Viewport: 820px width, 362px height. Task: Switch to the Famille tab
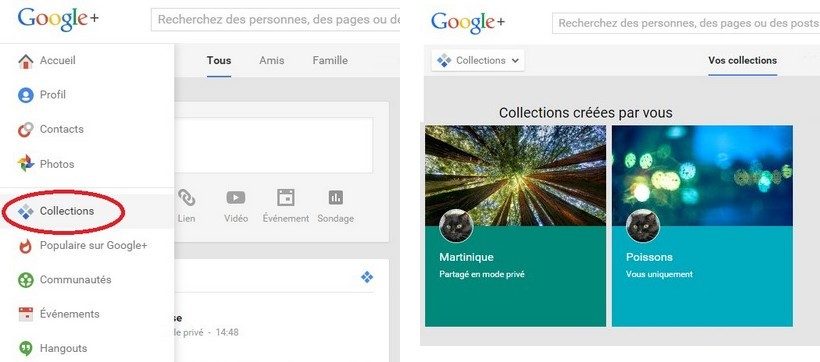pyautogui.click(x=330, y=61)
